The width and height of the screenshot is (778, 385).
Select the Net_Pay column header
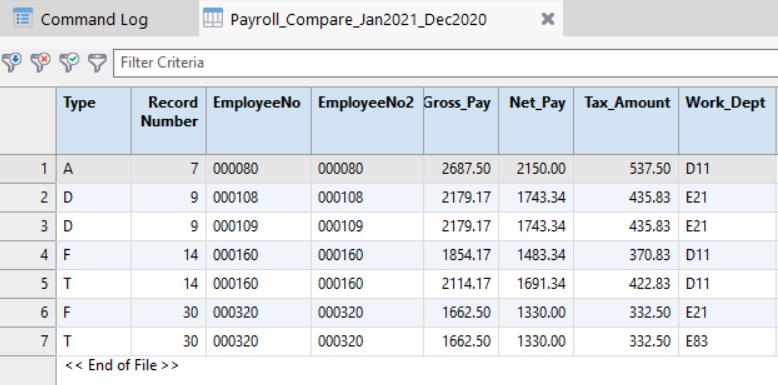pyautogui.click(x=536, y=121)
